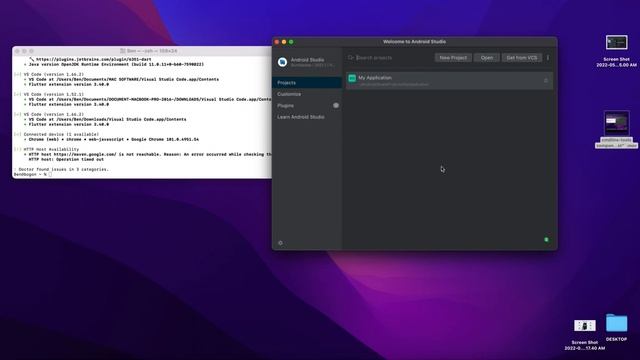Click the Welcome to Android Studio title
Image resolution: width=640 pixels, height=360 pixels.
click(x=414, y=42)
